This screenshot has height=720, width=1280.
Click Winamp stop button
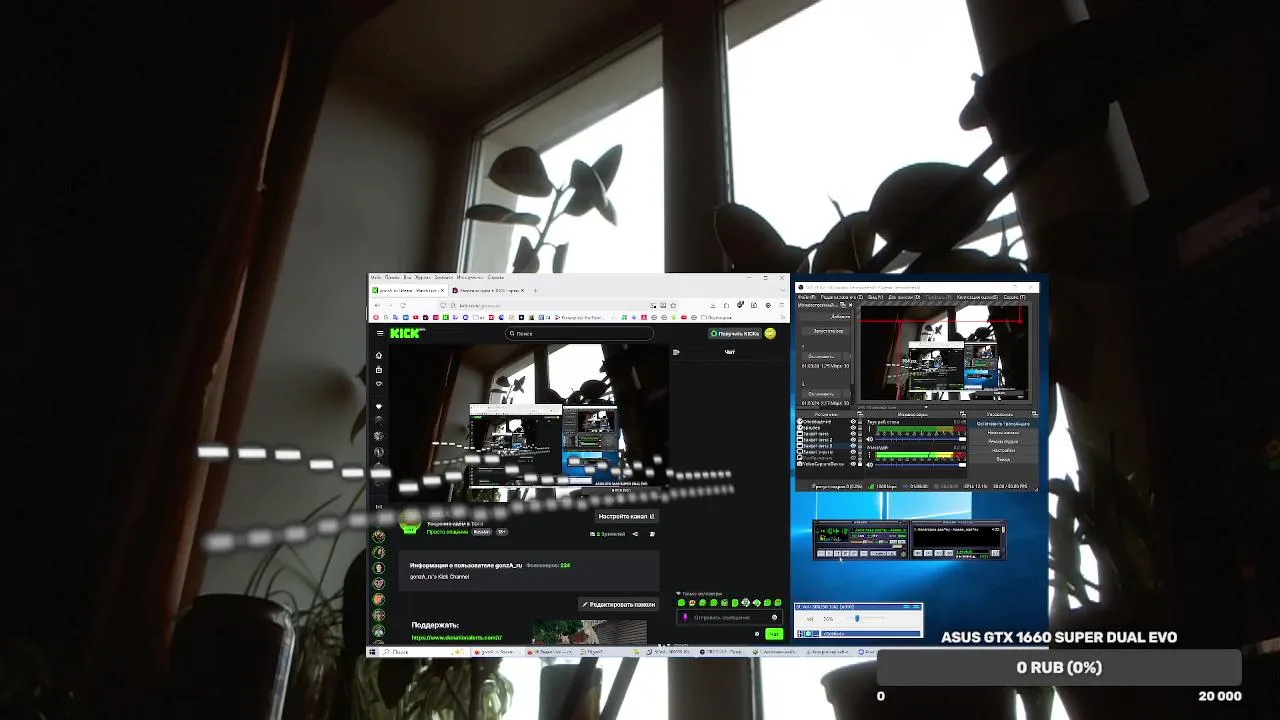tap(846, 553)
